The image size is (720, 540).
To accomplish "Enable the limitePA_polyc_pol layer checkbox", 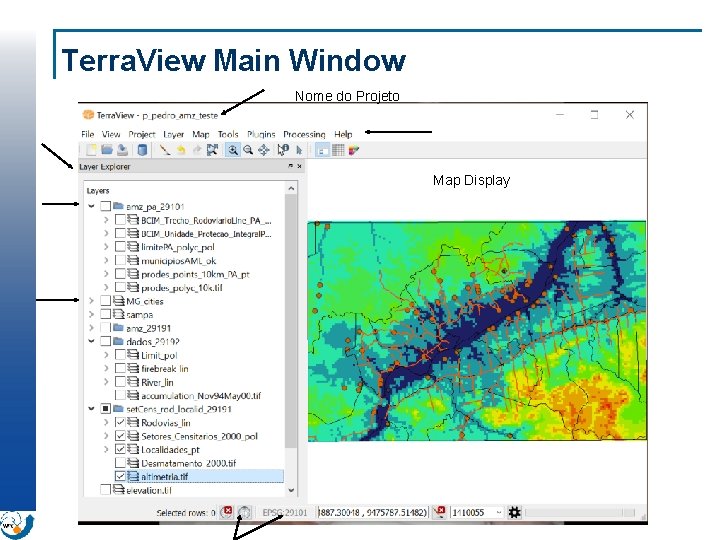I will tap(120, 247).
